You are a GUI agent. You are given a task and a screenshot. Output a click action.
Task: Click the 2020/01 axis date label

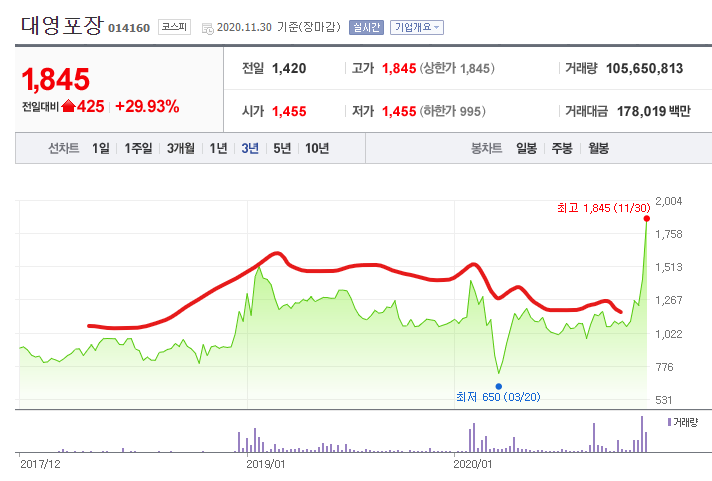click(x=473, y=464)
